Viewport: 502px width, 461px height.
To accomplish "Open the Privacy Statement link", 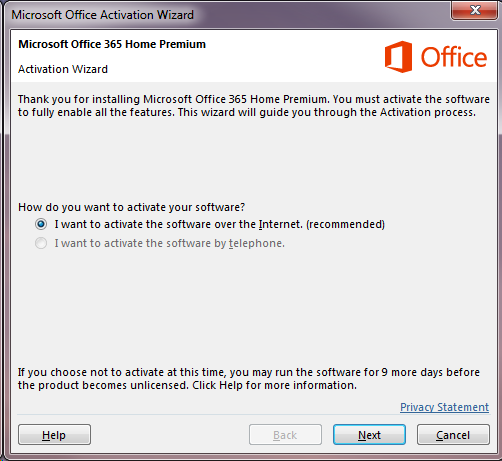I will 444,407.
